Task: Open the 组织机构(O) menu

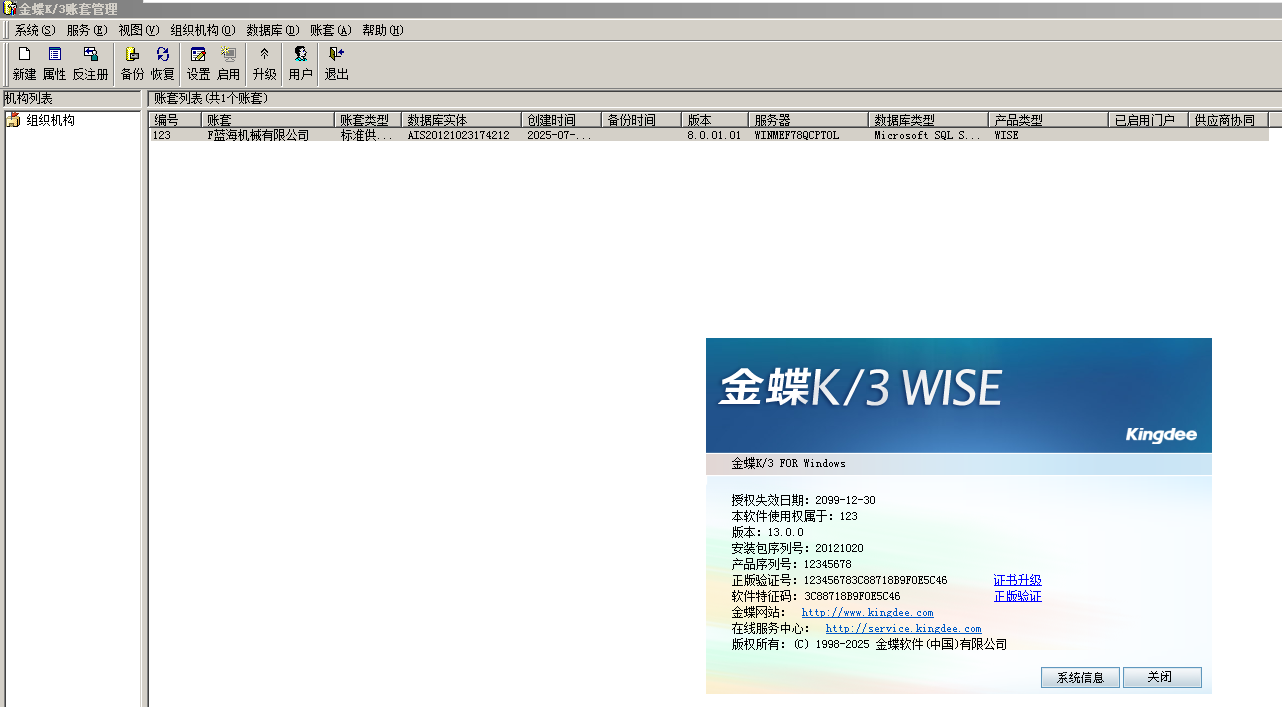Action: (203, 30)
